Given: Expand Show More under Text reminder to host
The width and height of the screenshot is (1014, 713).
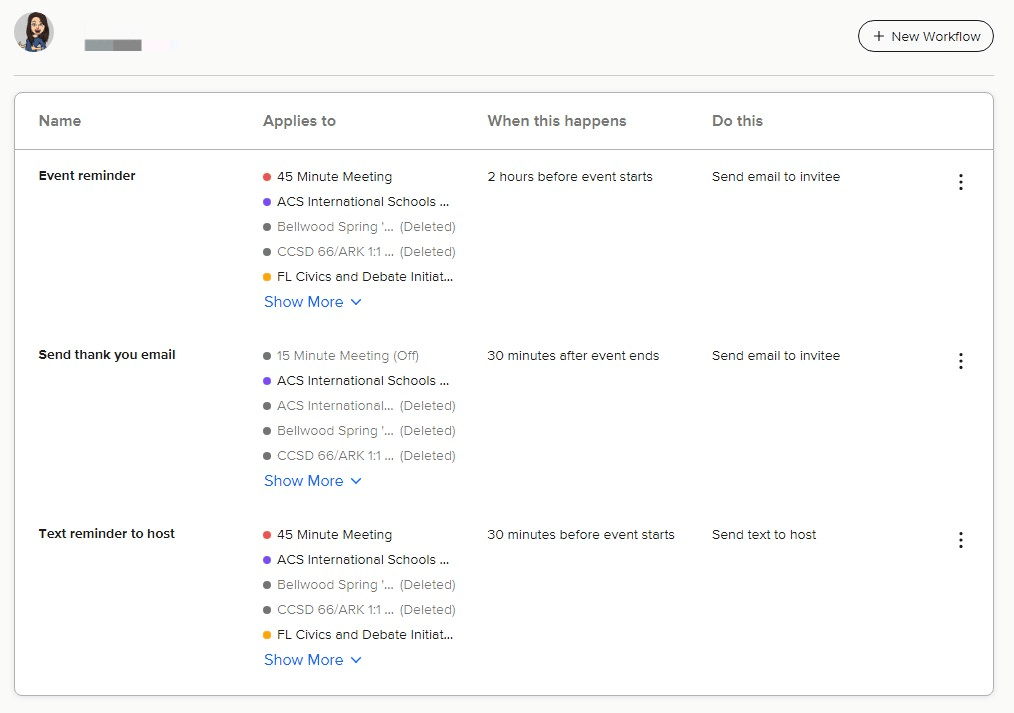Looking at the screenshot, I should (312, 660).
